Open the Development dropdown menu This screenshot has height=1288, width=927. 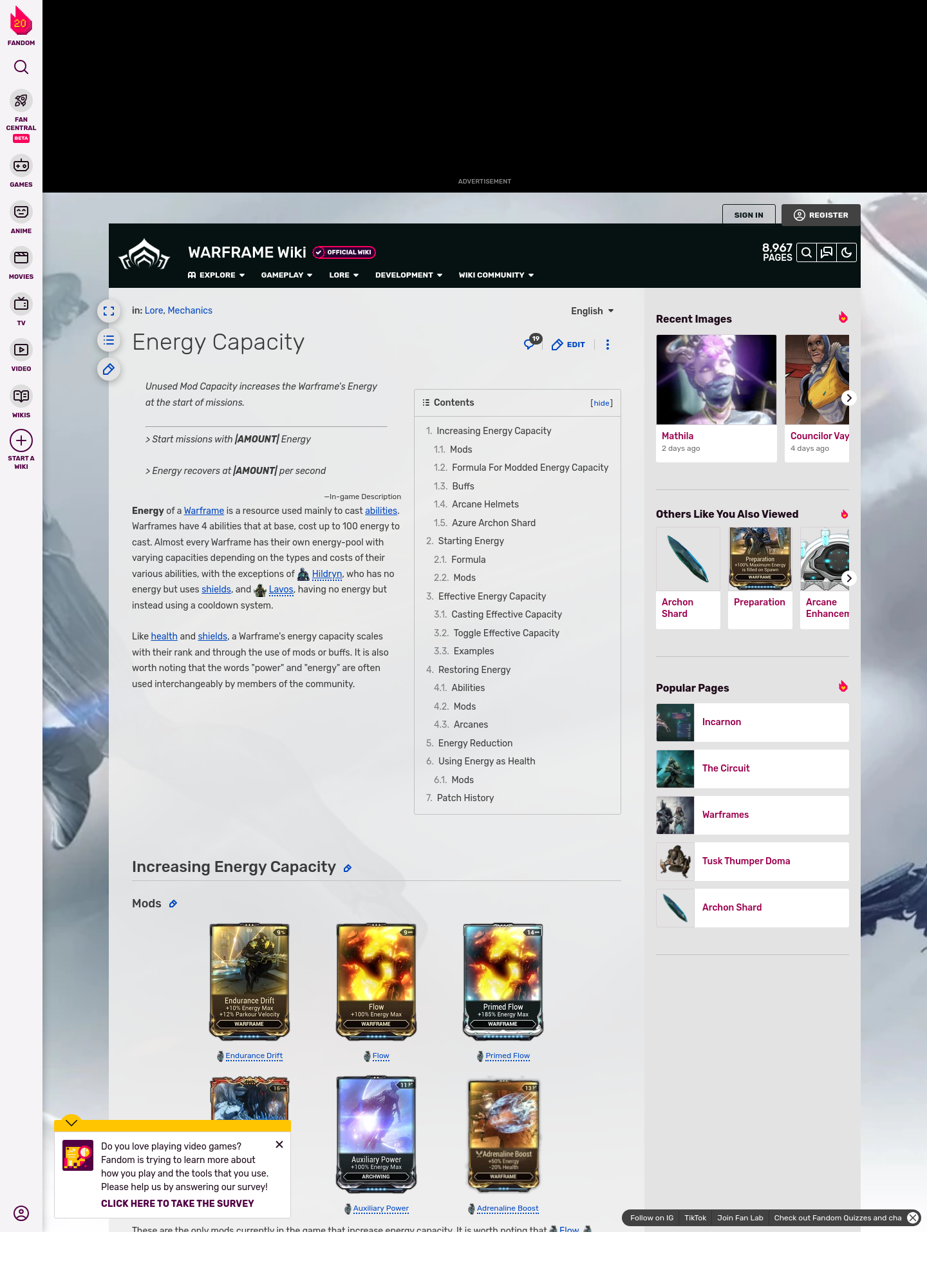[409, 275]
